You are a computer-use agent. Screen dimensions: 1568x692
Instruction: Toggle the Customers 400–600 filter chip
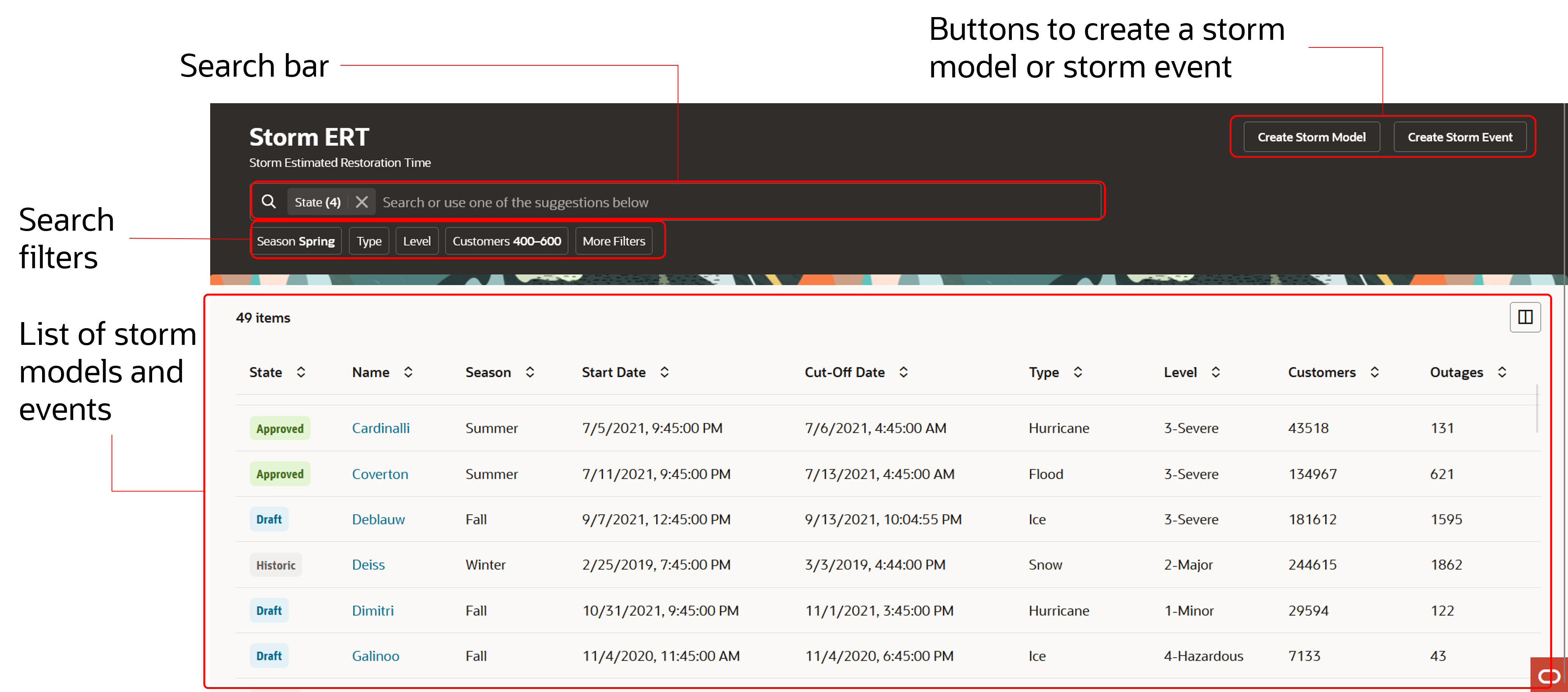pyautogui.click(x=506, y=241)
